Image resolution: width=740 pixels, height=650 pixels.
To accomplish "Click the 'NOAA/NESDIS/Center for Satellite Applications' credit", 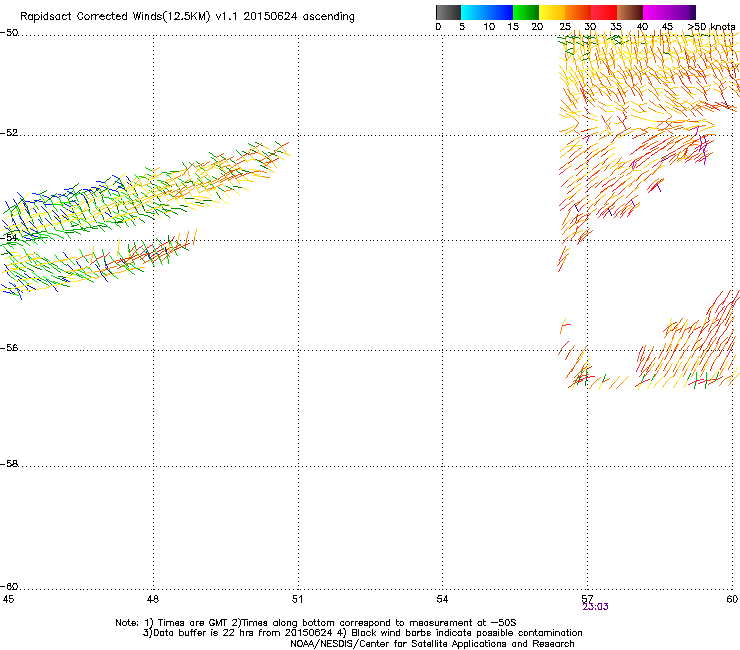I will (x=432, y=644).
